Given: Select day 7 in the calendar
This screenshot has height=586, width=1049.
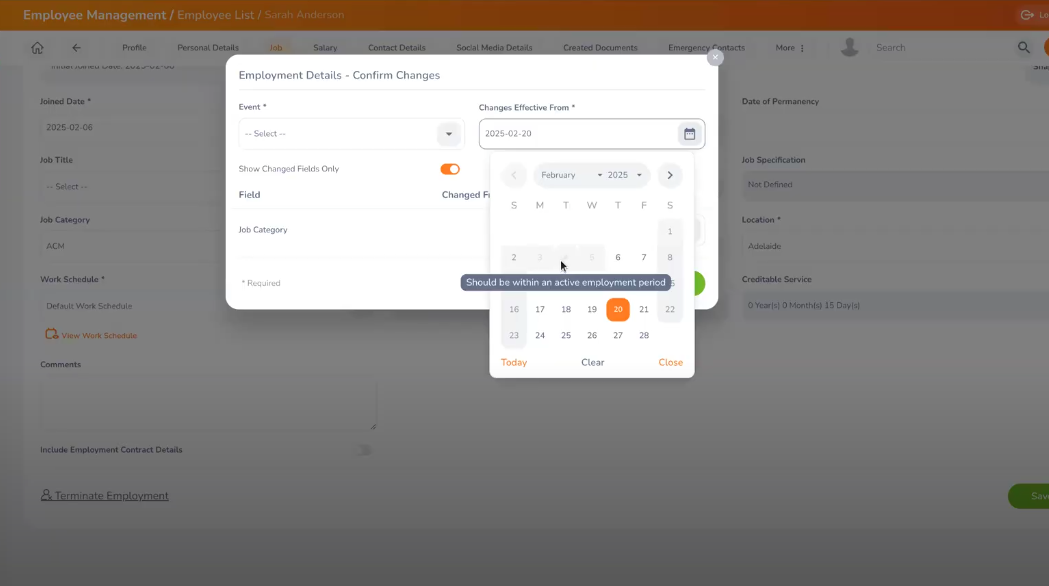Looking at the screenshot, I should point(644,258).
